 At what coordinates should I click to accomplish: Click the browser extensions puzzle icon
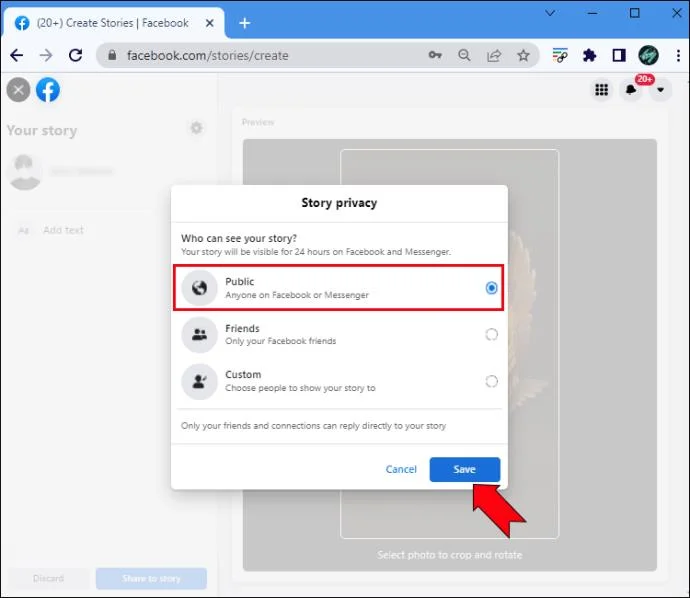coord(589,55)
